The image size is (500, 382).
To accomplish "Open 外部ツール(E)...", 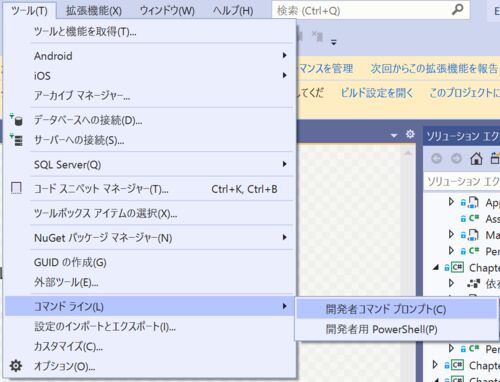I will coord(149,282).
